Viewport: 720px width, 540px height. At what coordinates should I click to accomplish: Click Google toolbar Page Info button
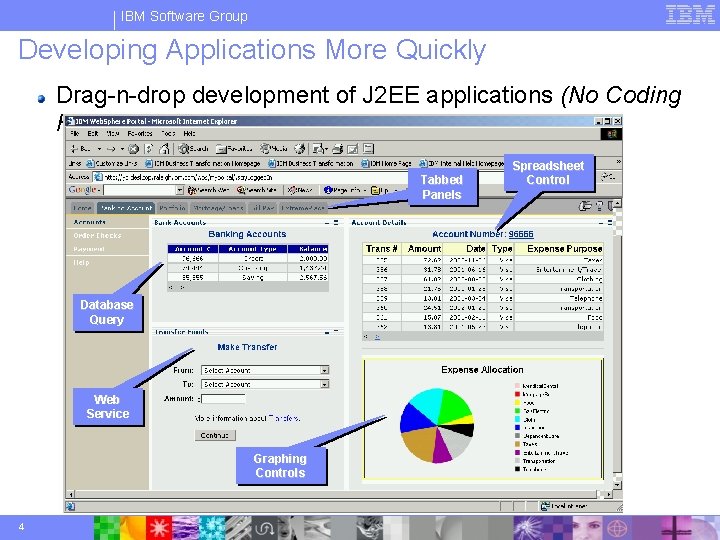[x=344, y=190]
